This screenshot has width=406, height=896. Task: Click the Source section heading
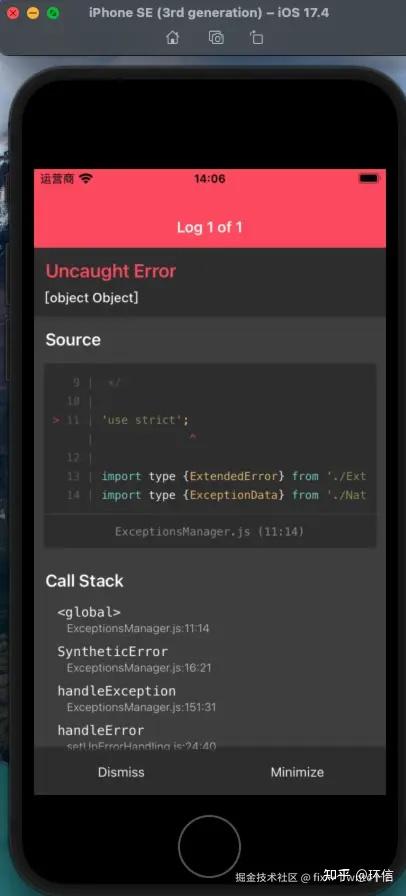tap(73, 339)
